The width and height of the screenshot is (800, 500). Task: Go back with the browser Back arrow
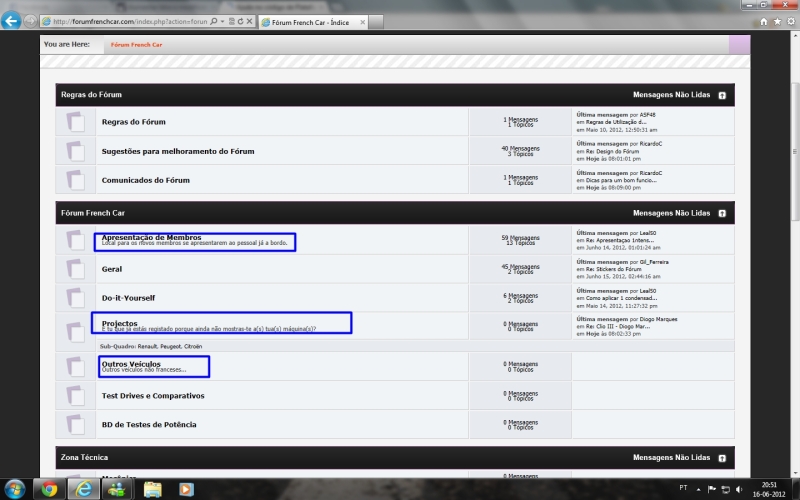click(x=11, y=21)
